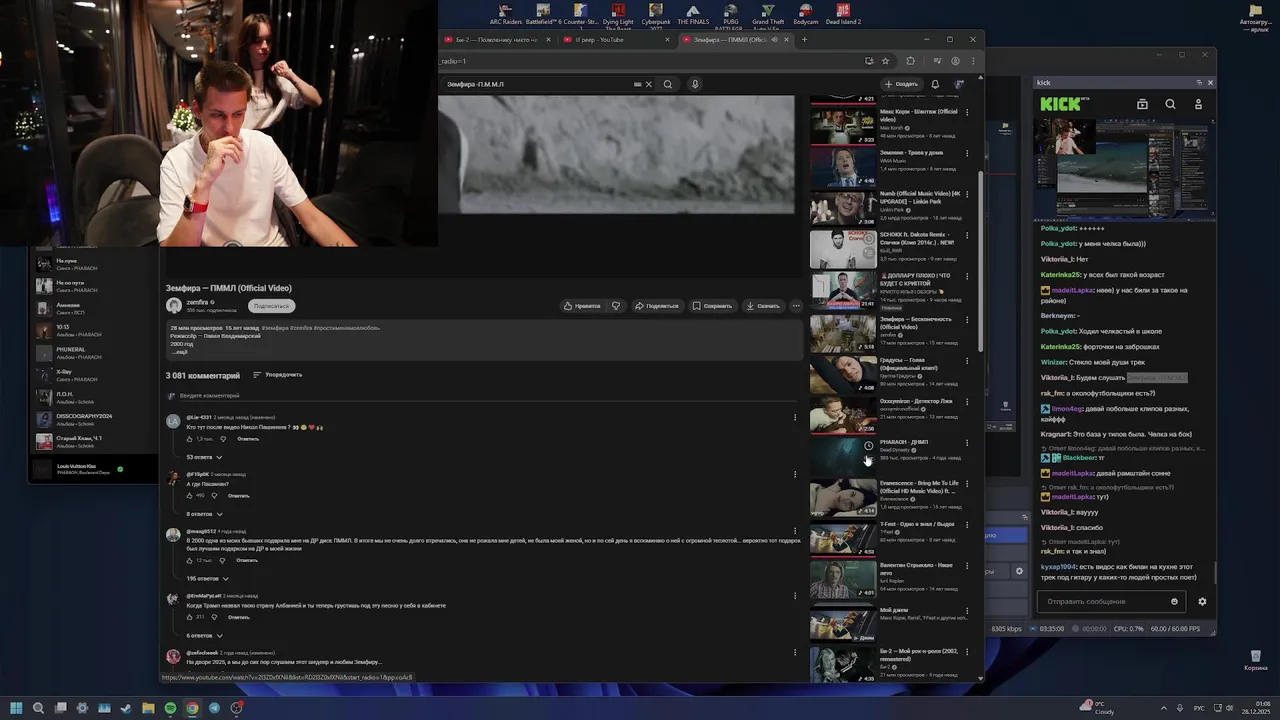Click the YouTube page vertical scrollbar
Screen dimensions: 1280x720
point(980,260)
